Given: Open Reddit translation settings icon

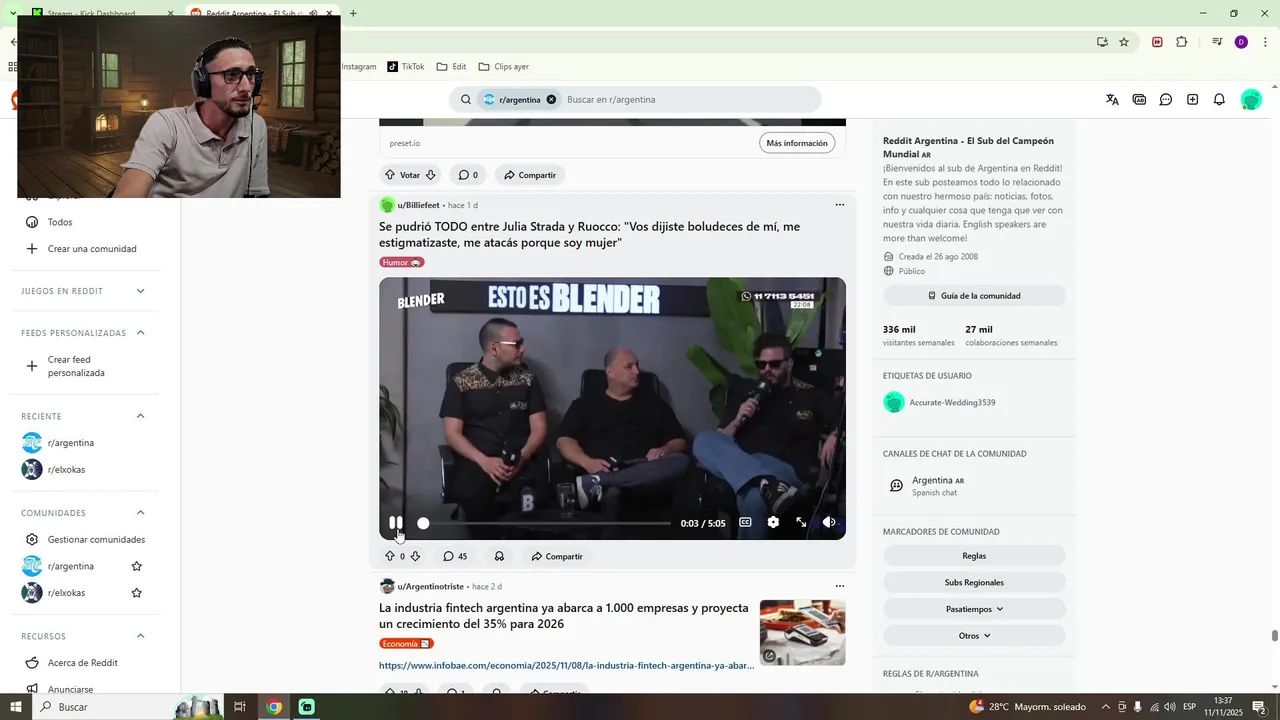Looking at the screenshot, I should (1112, 100).
